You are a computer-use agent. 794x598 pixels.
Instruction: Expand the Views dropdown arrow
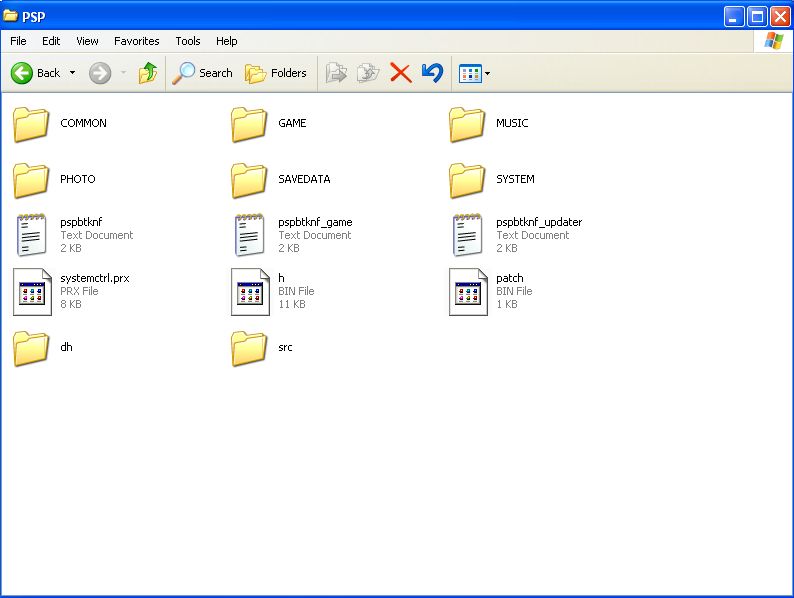(x=487, y=73)
